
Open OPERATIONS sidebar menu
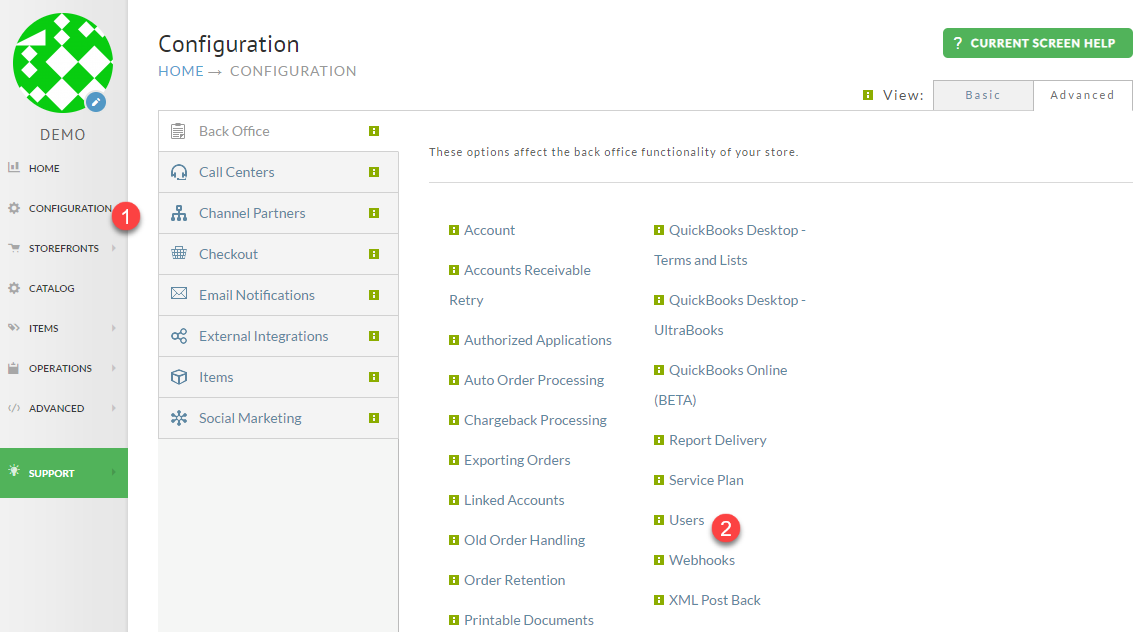60,368
